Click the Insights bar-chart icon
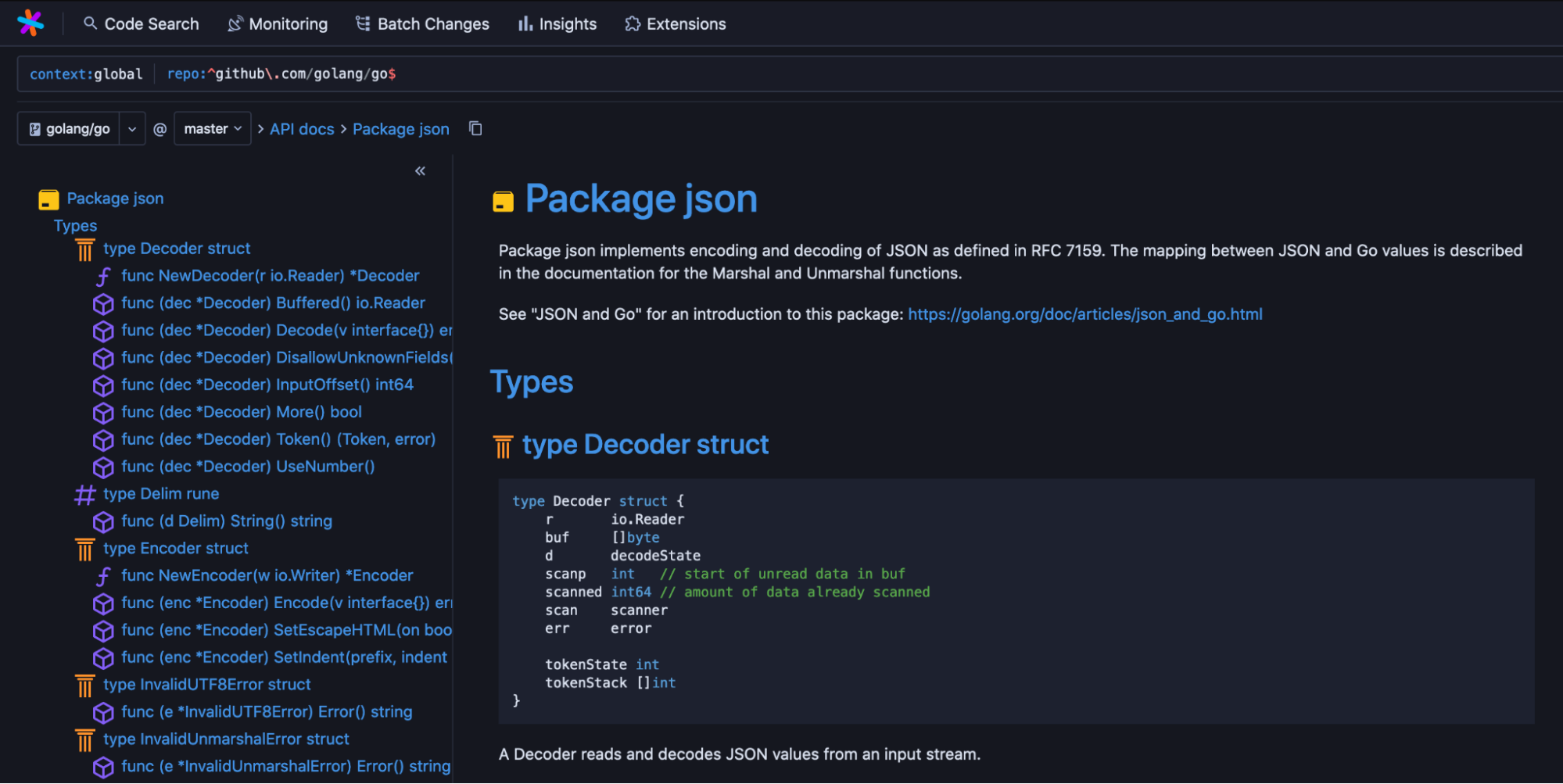Screen dimensions: 1563x784 pyautogui.click(x=527, y=23)
